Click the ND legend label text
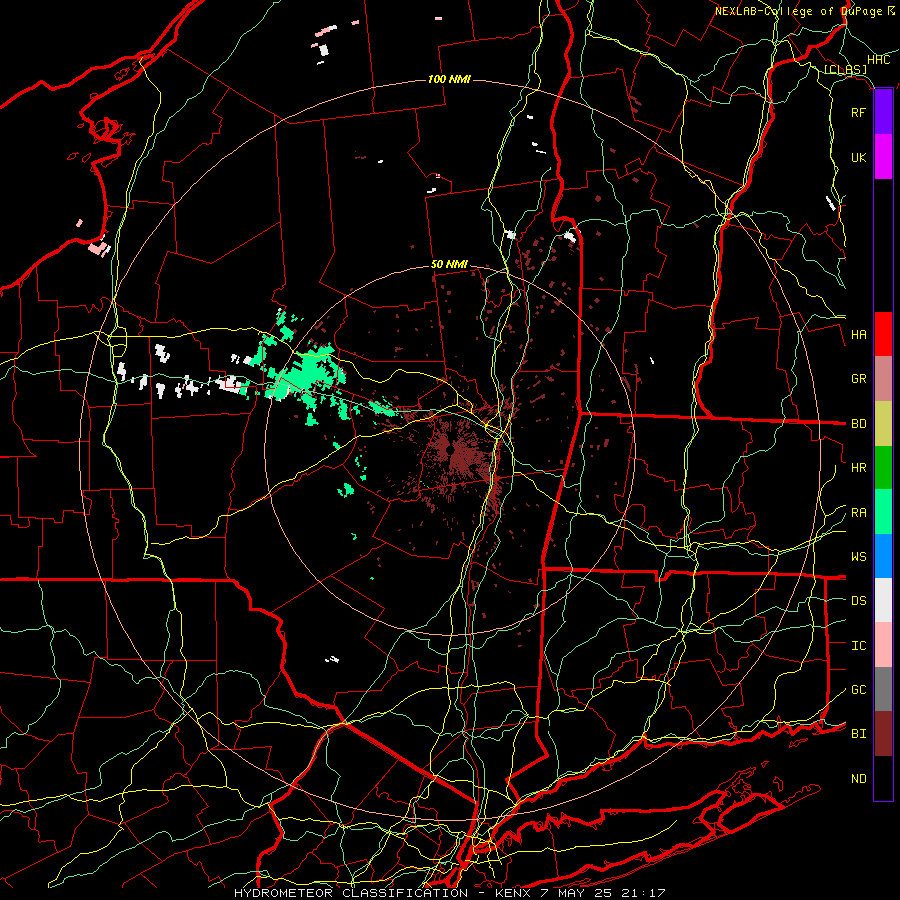 (858, 778)
